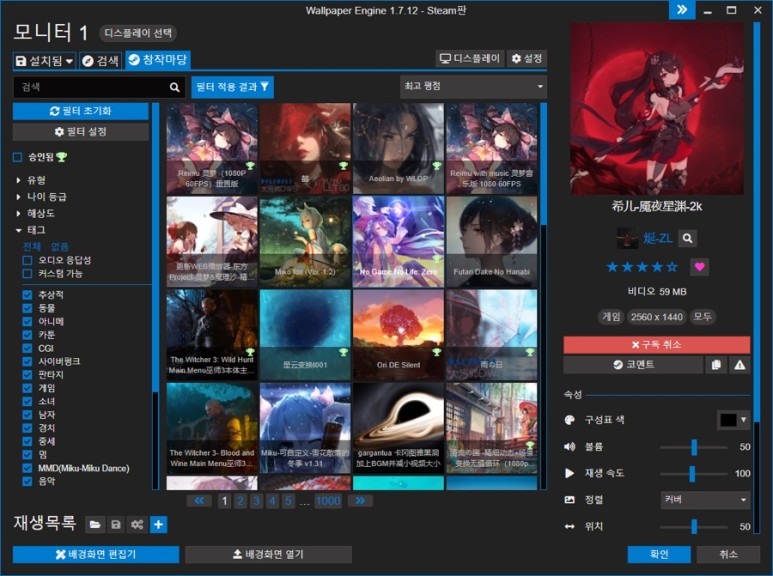Uncheck the 추상적 tag
The height and width of the screenshot is (576, 773).
[x=28, y=295]
